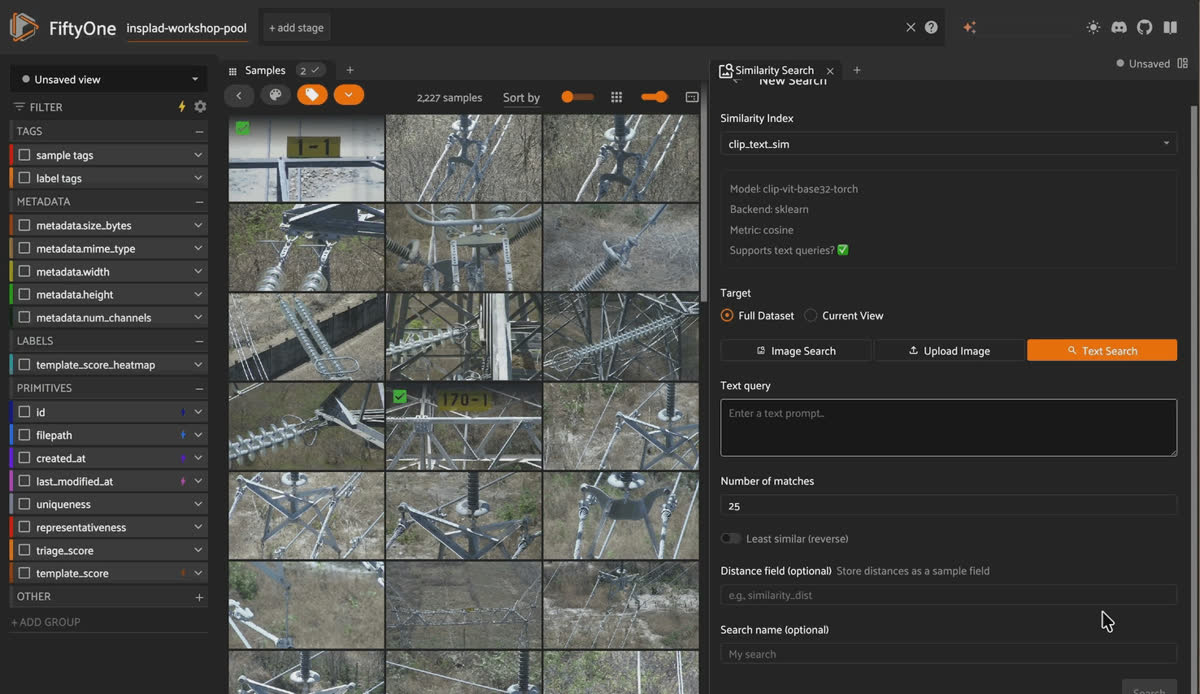The image size is (1200, 694).
Task: Click the panel layout split icon
Action: 1184,63
